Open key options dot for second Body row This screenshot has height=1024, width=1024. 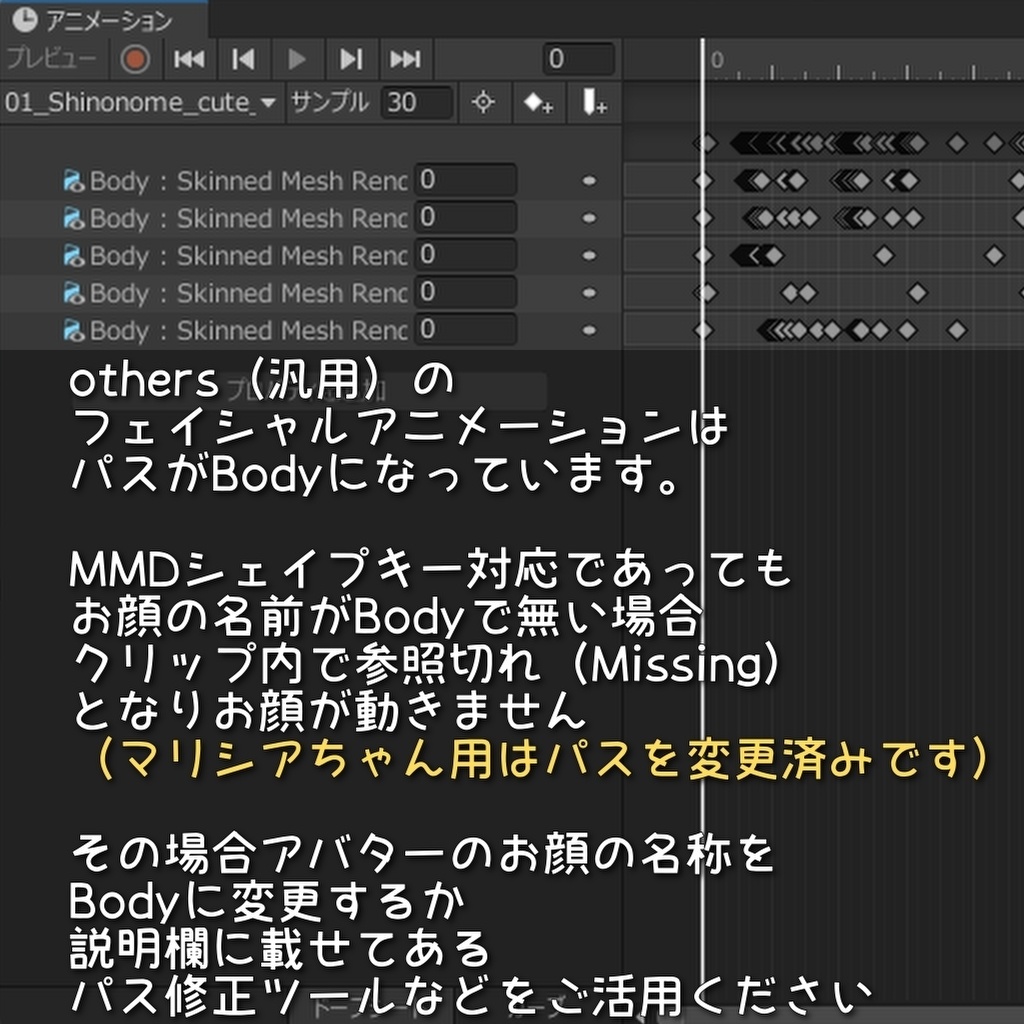(589, 218)
